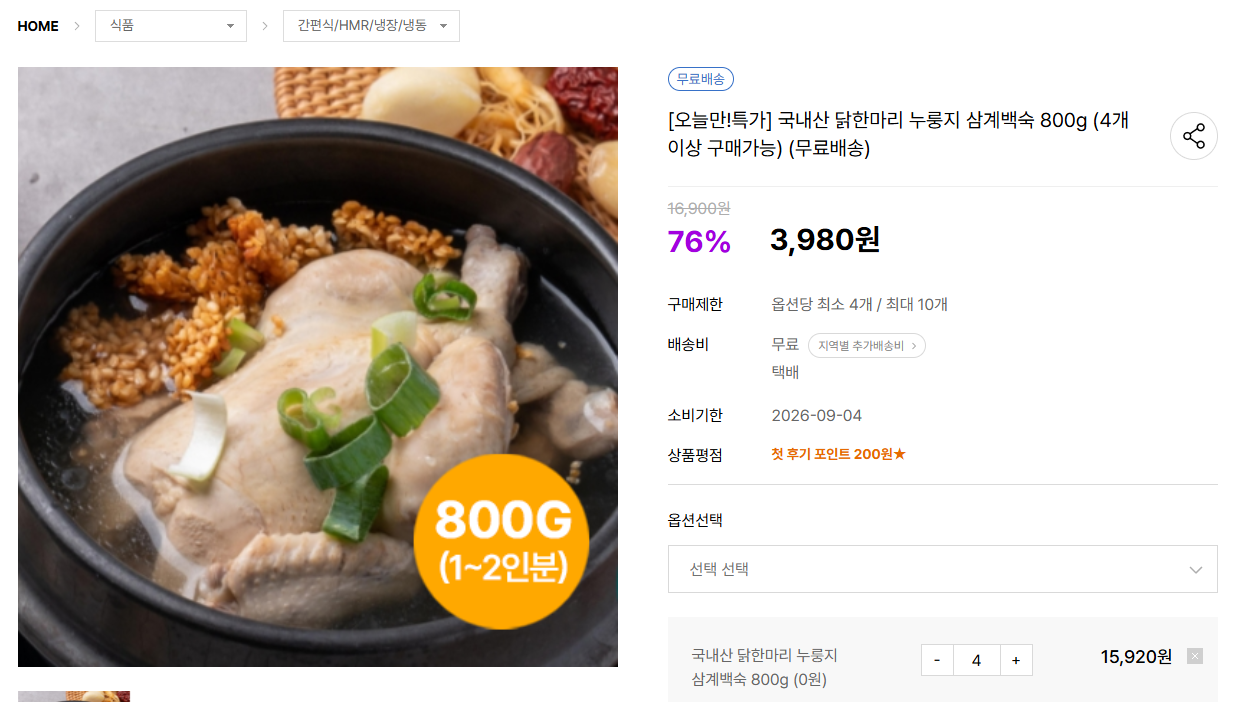Select the small product thumbnail below the image

click(74, 696)
